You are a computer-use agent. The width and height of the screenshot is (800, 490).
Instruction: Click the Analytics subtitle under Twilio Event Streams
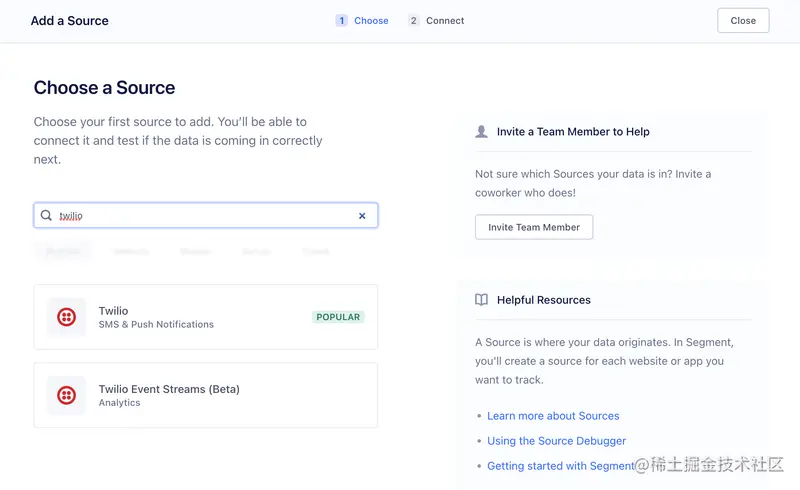(x=119, y=403)
